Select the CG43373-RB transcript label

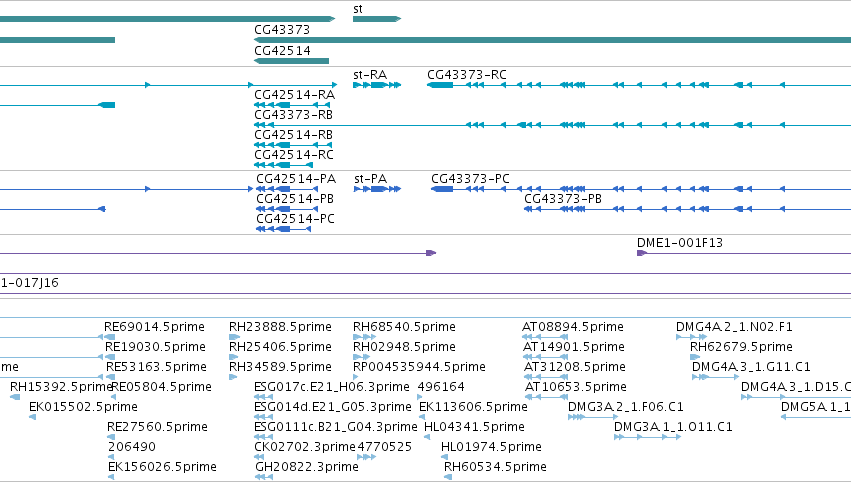294,115
